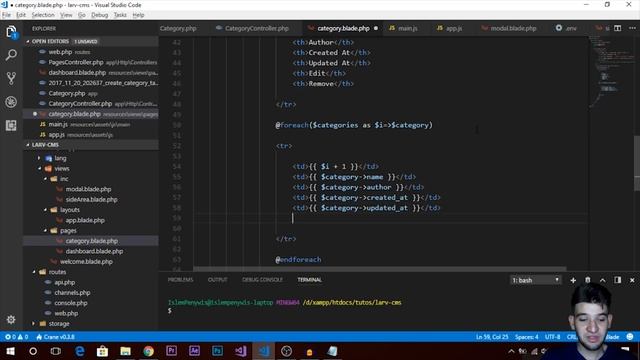Open the Explorer view in activity bar

11,32
